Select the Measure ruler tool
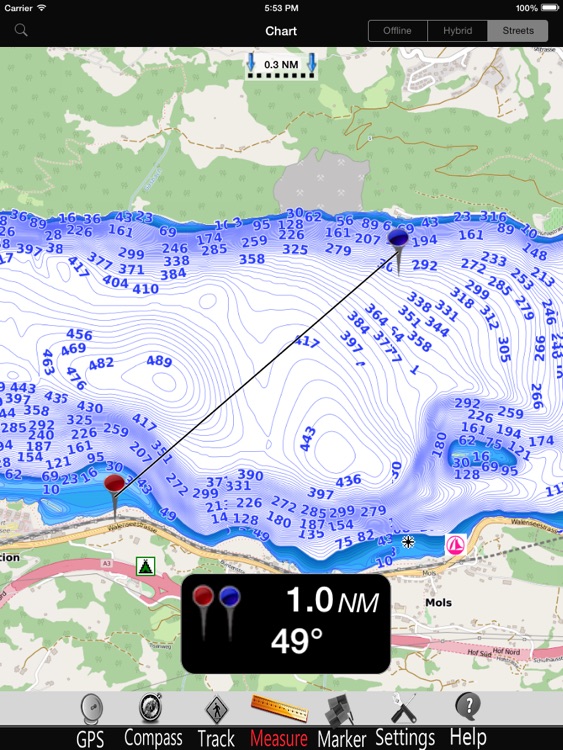Viewport: 563px width, 750px height. (279, 721)
